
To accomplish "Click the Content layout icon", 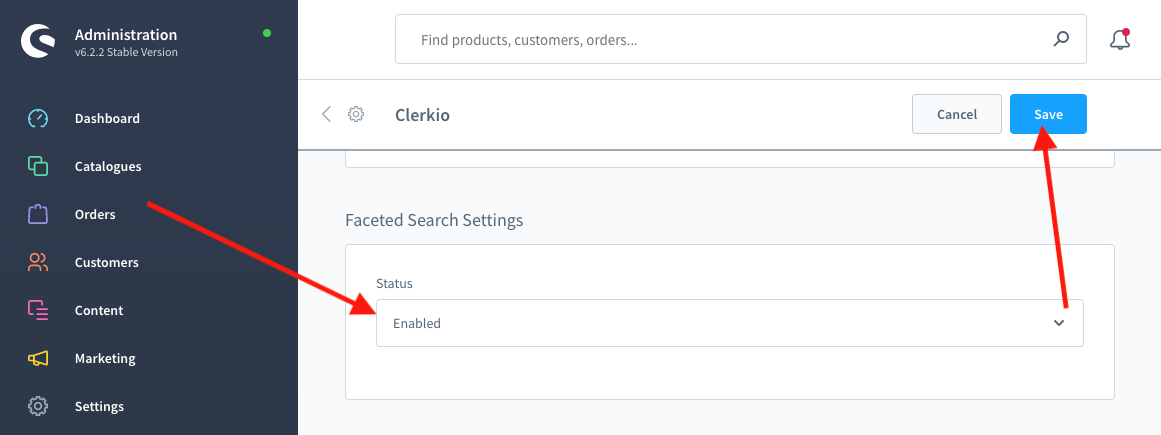I will pyautogui.click(x=38, y=310).
